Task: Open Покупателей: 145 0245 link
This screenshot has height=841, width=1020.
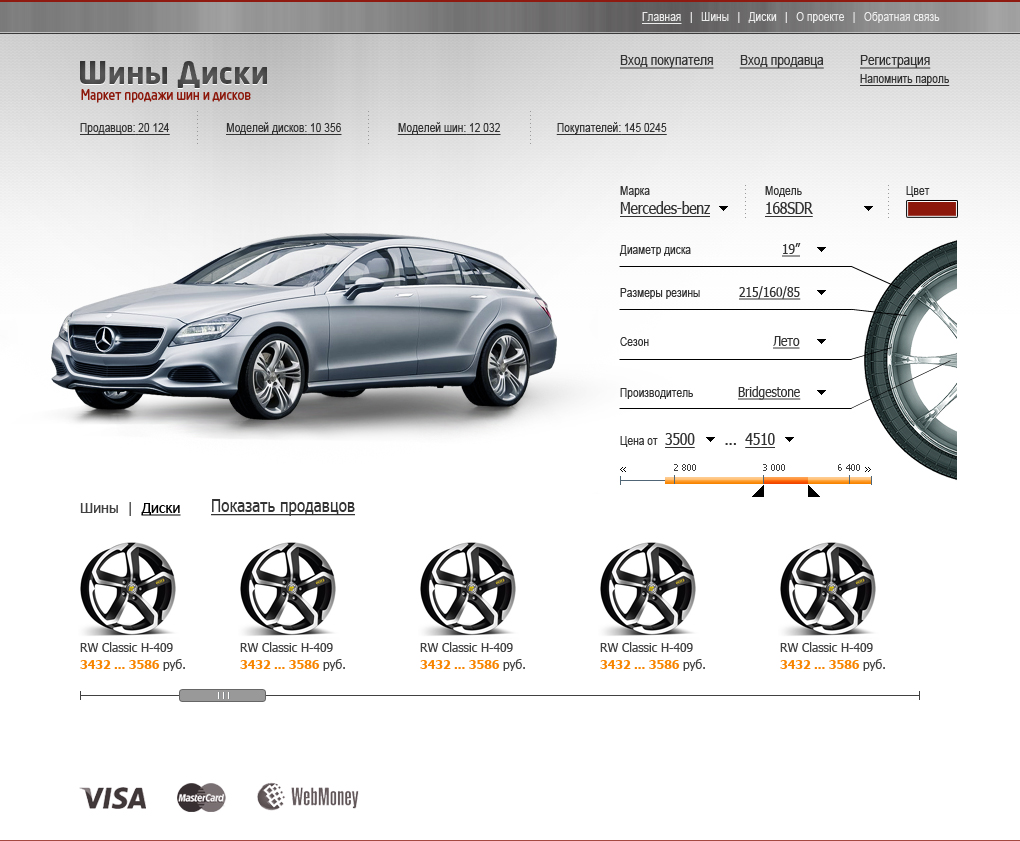Action: (611, 127)
